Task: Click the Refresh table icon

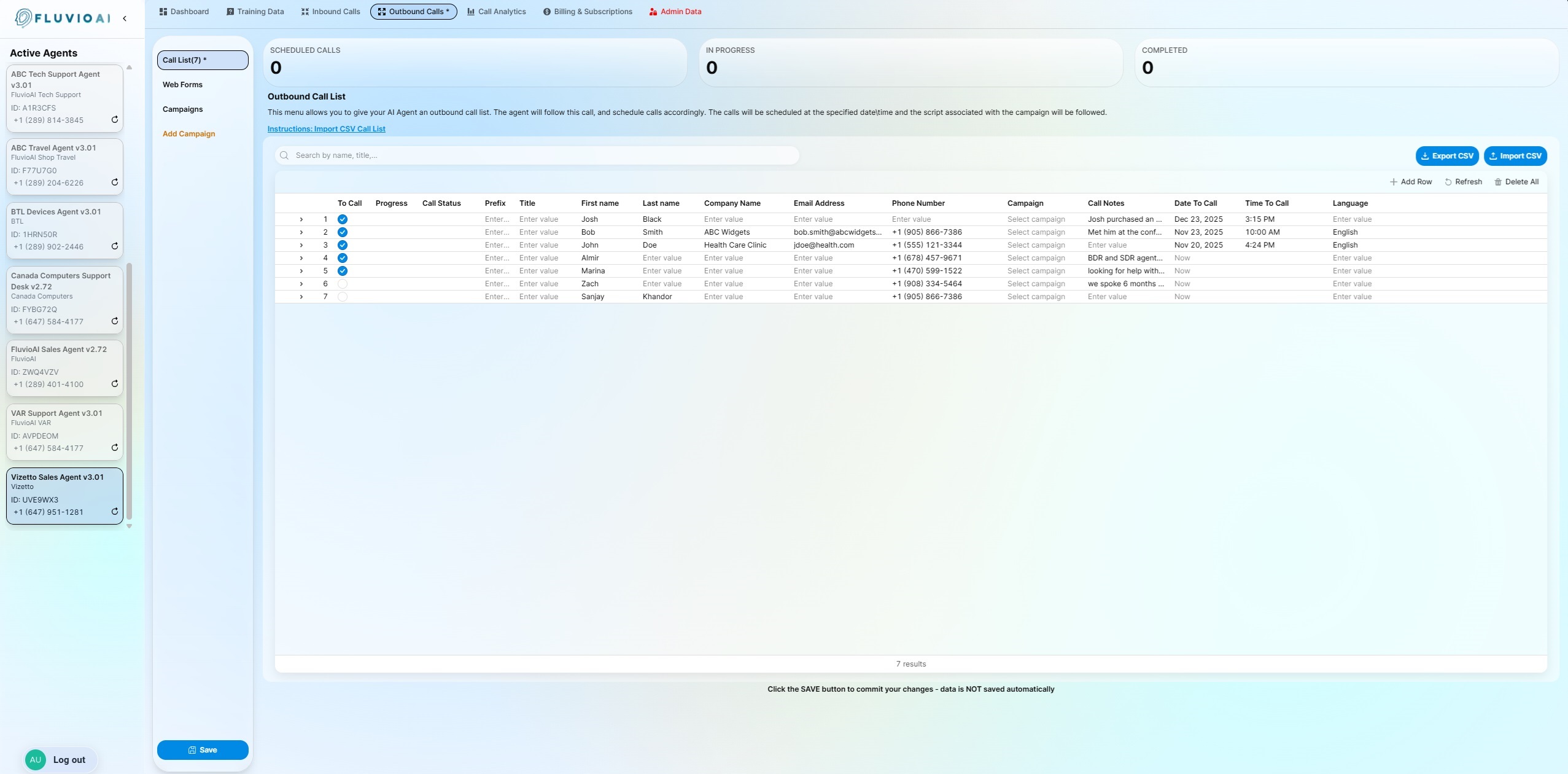Action: coord(1448,182)
